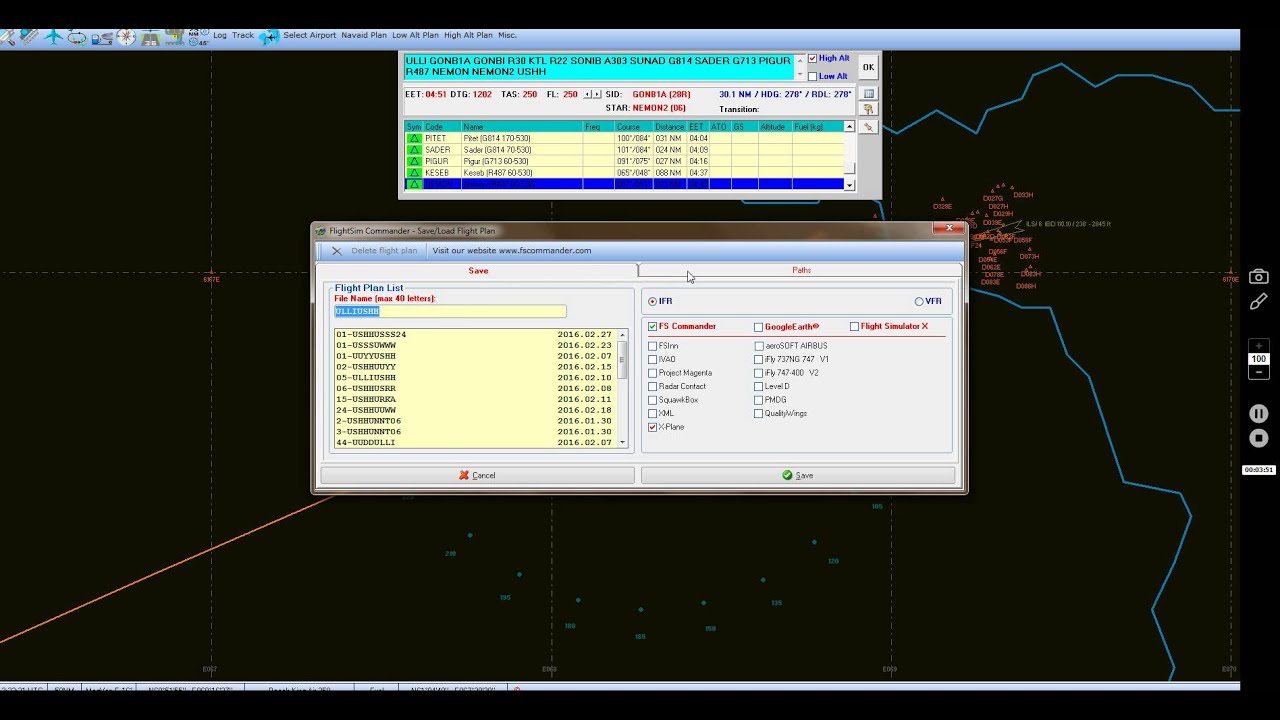1280x720 pixels.
Task: Check the FSInn format checkbox
Action: coord(653,346)
